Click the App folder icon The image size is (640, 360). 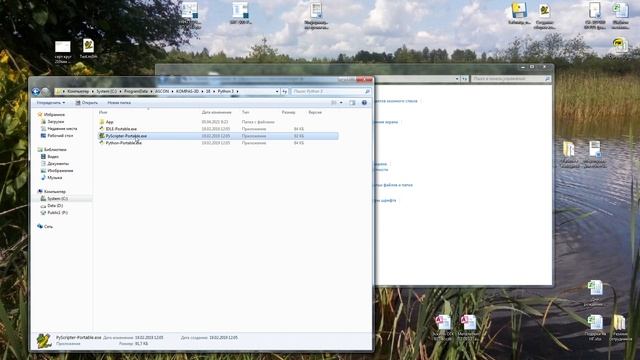[102, 122]
